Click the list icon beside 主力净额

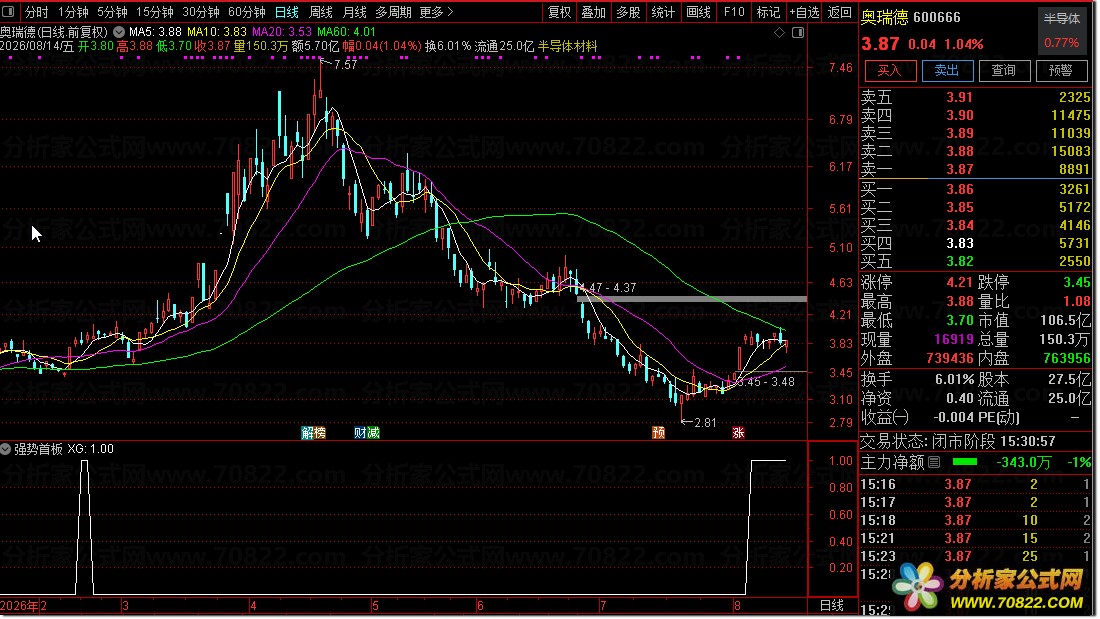[934, 462]
